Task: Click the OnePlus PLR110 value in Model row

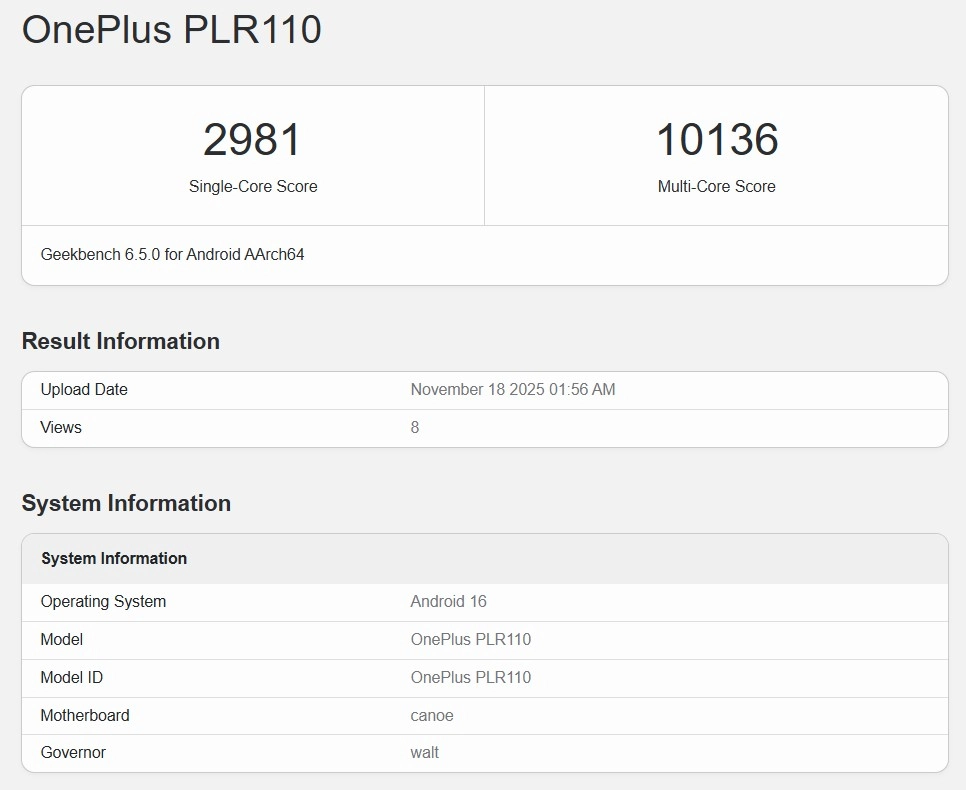Action: [x=470, y=640]
